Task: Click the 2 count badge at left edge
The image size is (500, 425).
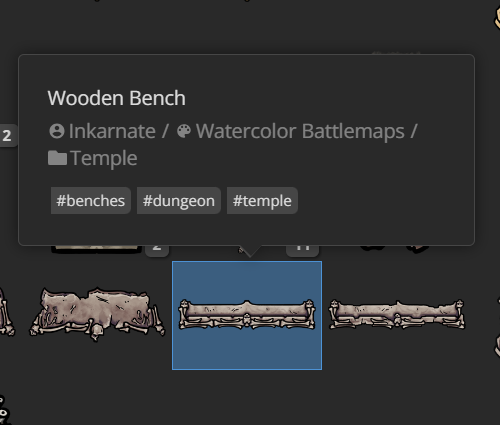Action: click(7, 136)
